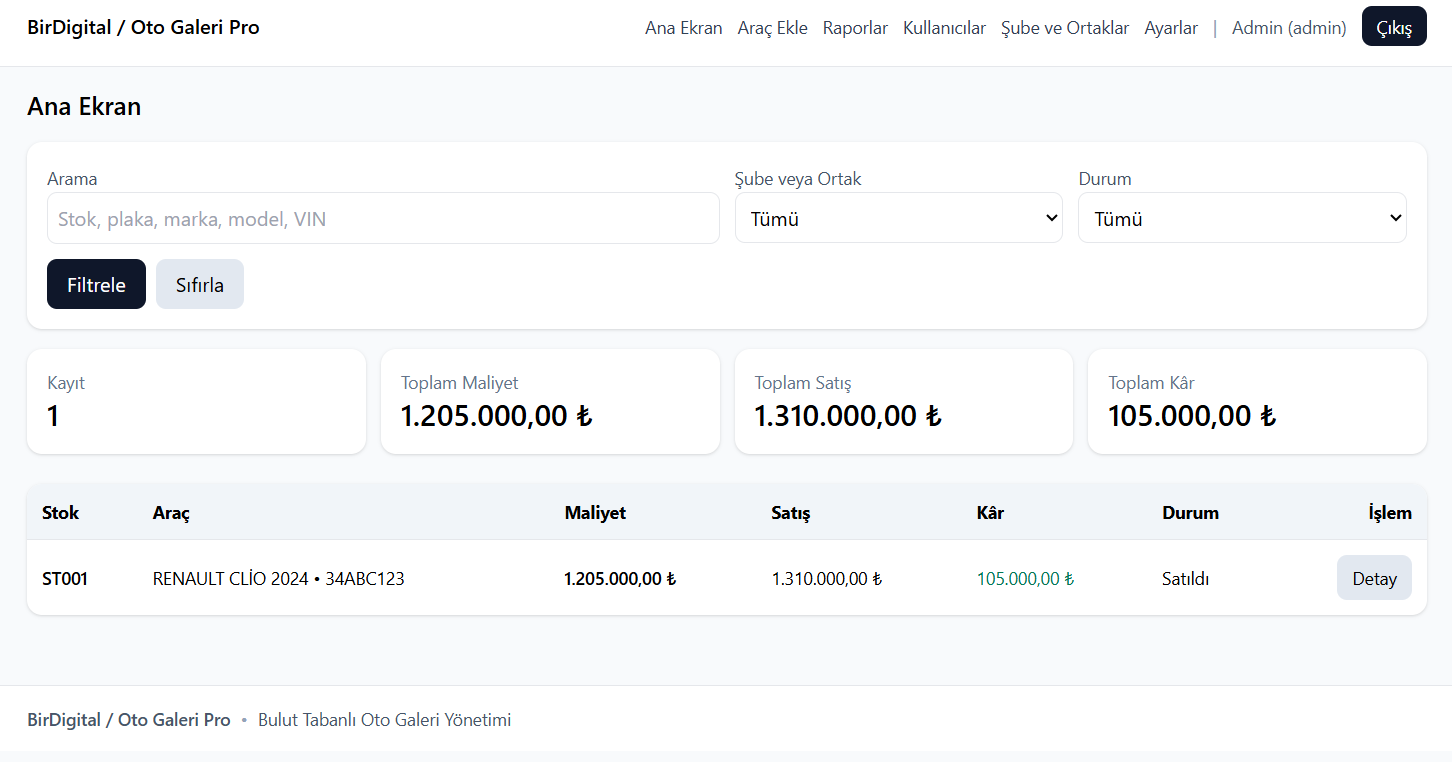The width and height of the screenshot is (1452, 762).
Task: Navigate to Kullanıcılar
Action: 944,28
